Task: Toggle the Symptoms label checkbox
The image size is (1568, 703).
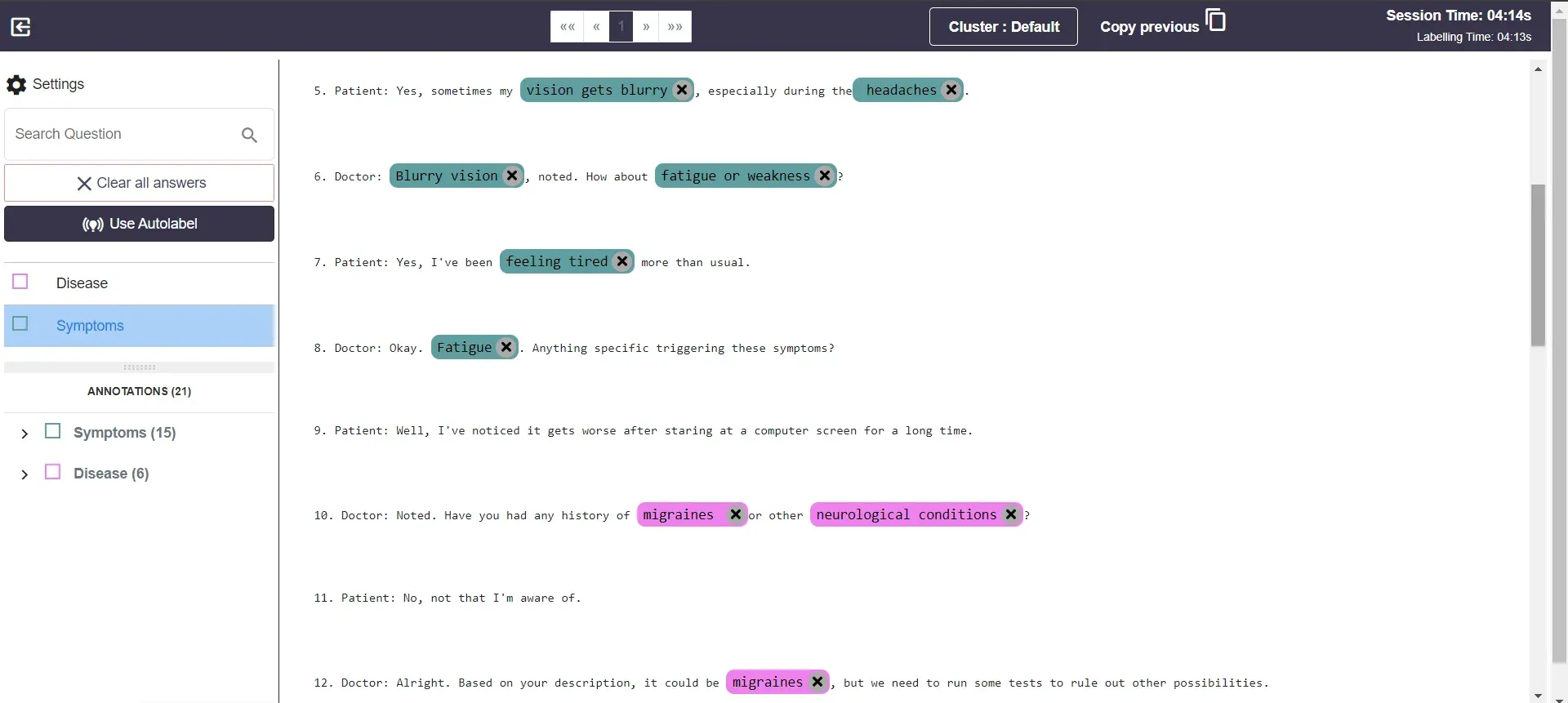Action: [20, 323]
